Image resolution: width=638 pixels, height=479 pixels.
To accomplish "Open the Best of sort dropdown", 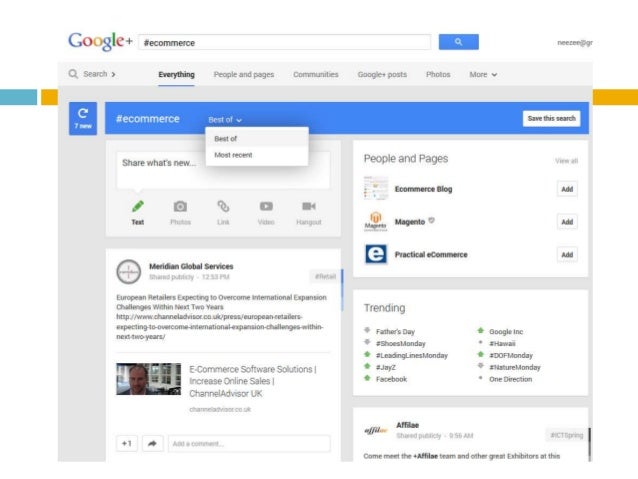I will 225,120.
